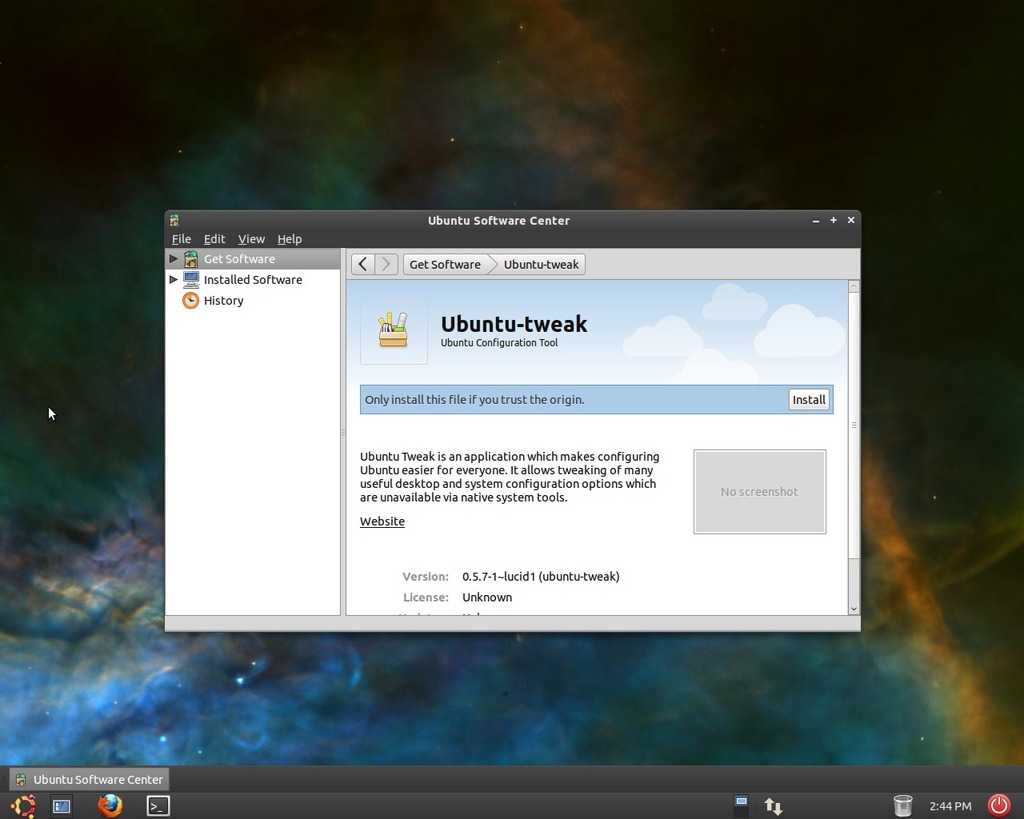Click the Software Center title bar icon

coord(174,220)
